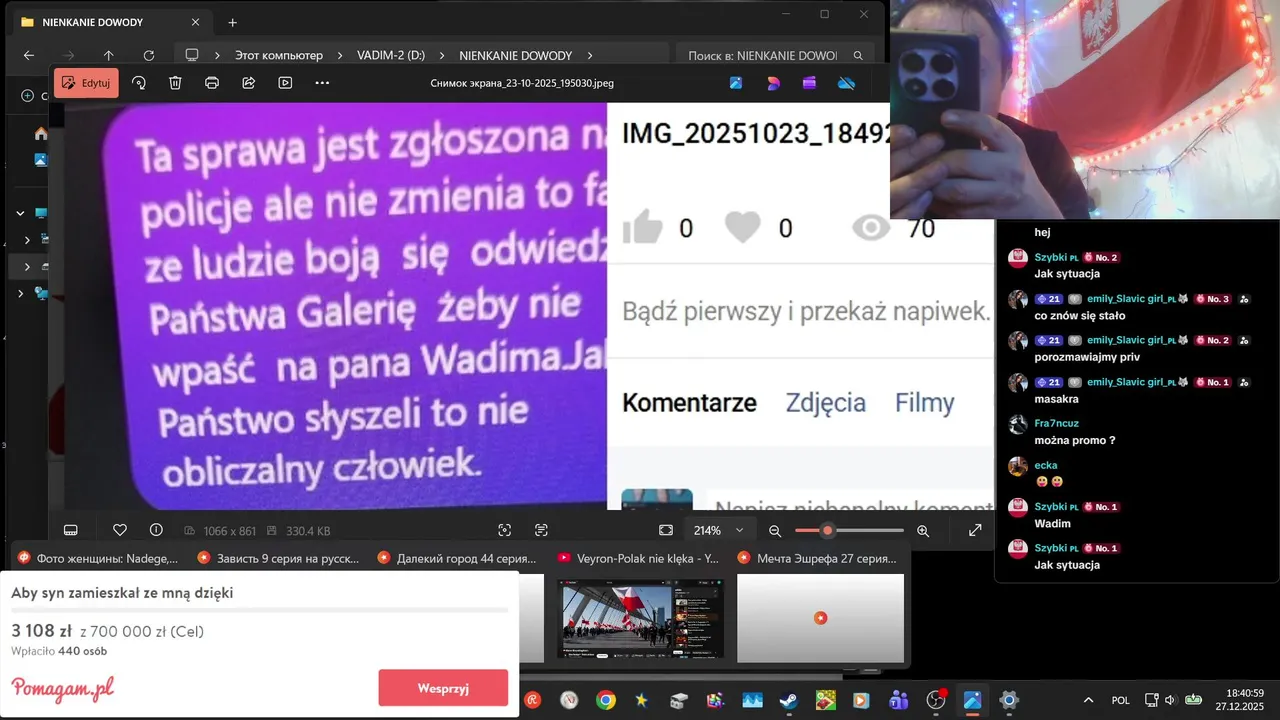Open the 214% zoom level dropdown
Screen dimensions: 1280x720
click(718, 530)
